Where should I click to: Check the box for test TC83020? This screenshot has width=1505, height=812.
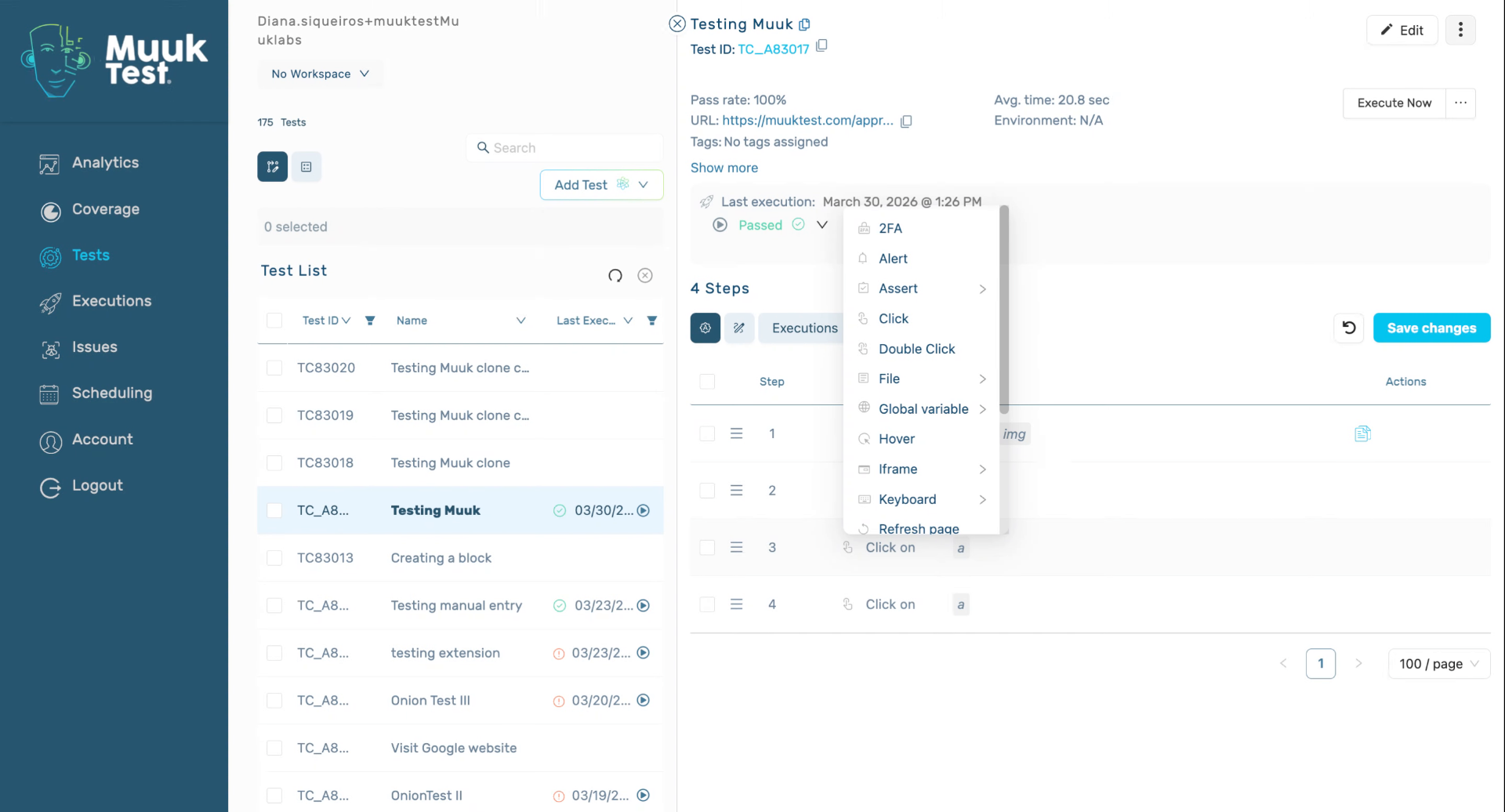pyautogui.click(x=274, y=368)
